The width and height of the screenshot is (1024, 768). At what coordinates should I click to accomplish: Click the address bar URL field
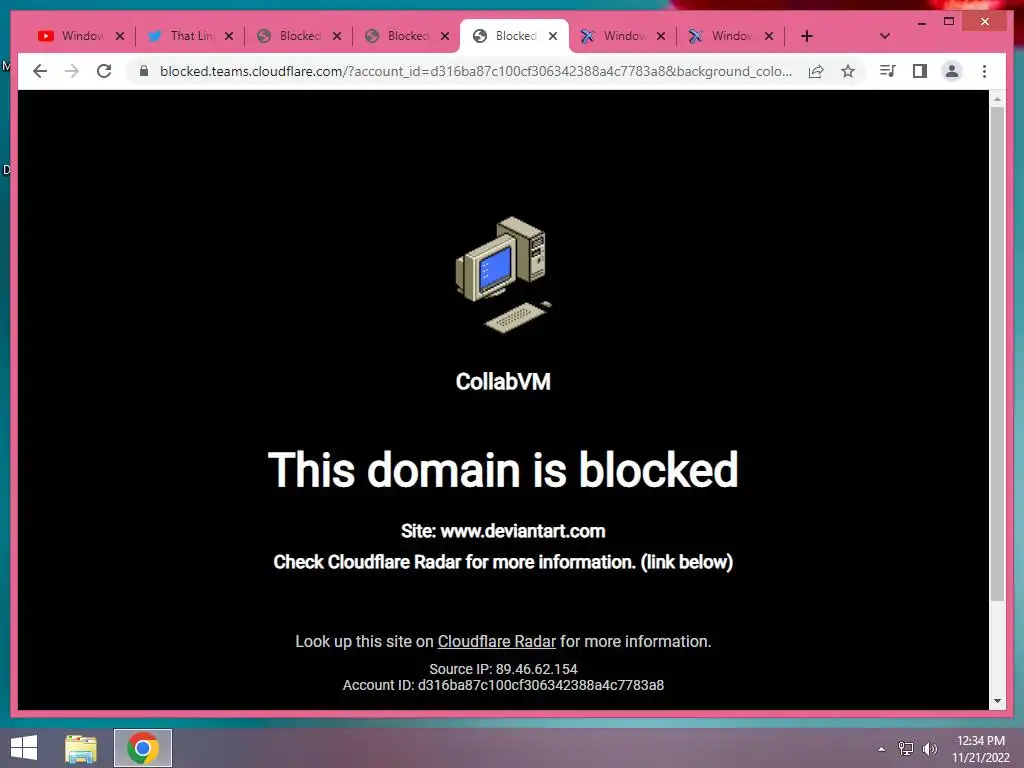(475, 71)
